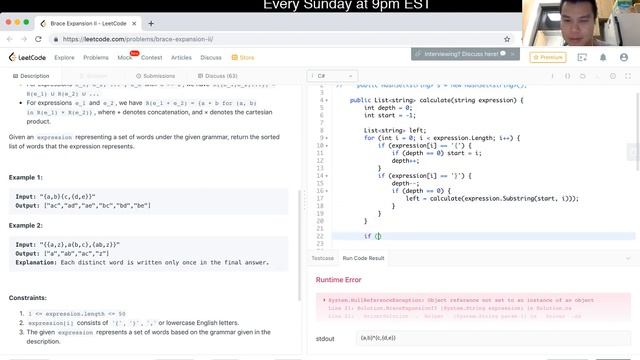Open the Problems page
Screen dimensions: 640x360
[x=96, y=58]
